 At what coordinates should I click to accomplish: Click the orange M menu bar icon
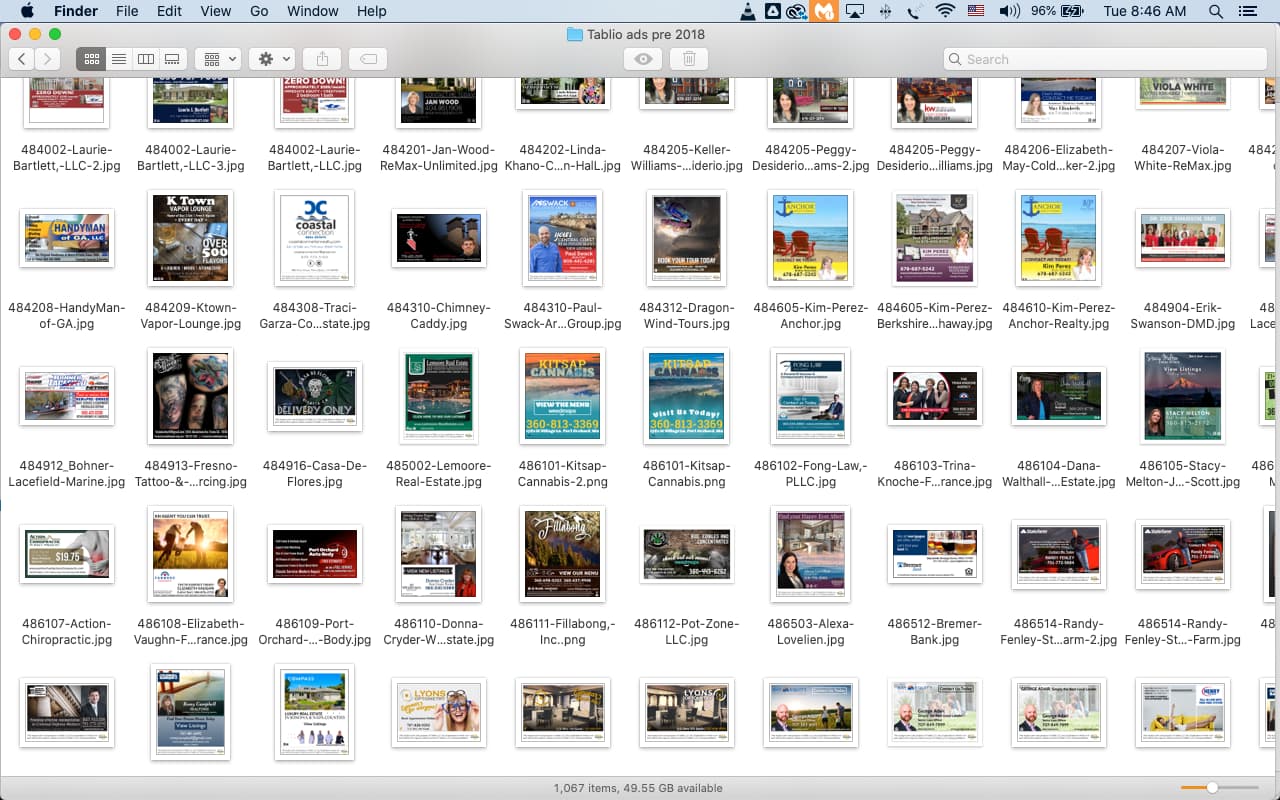click(823, 11)
